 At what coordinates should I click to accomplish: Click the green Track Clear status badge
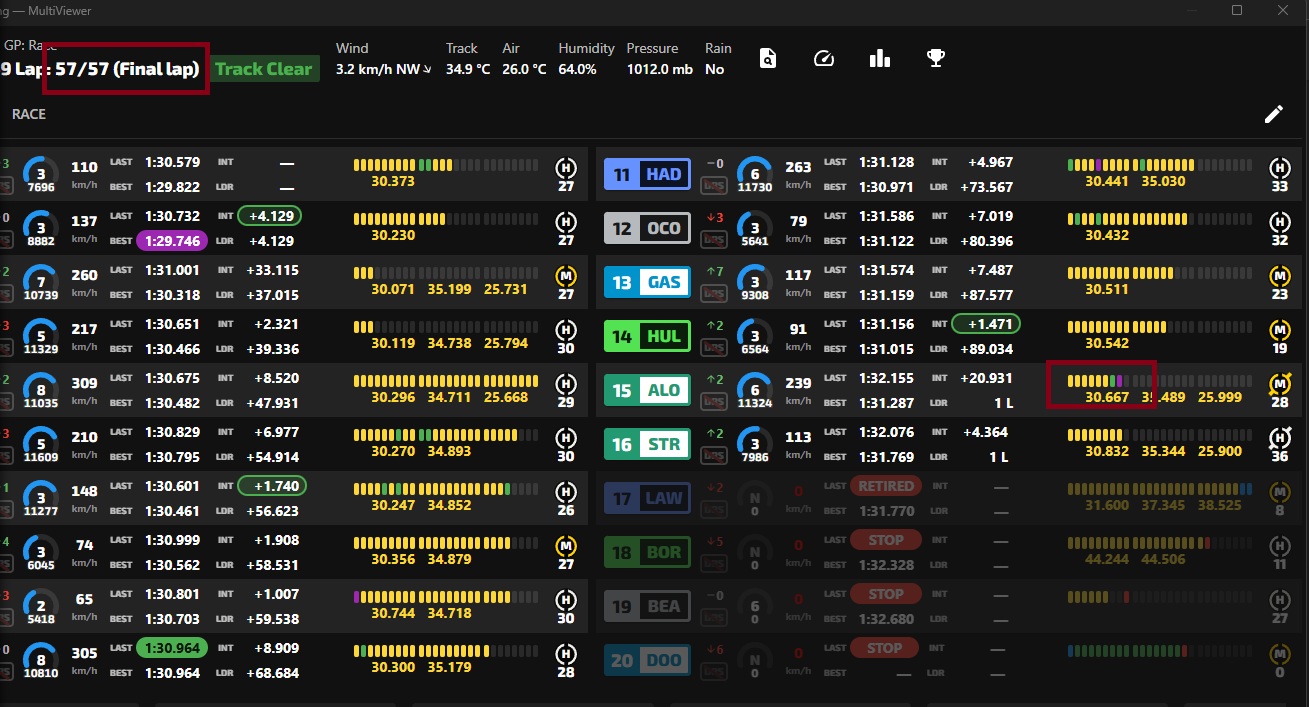click(264, 69)
